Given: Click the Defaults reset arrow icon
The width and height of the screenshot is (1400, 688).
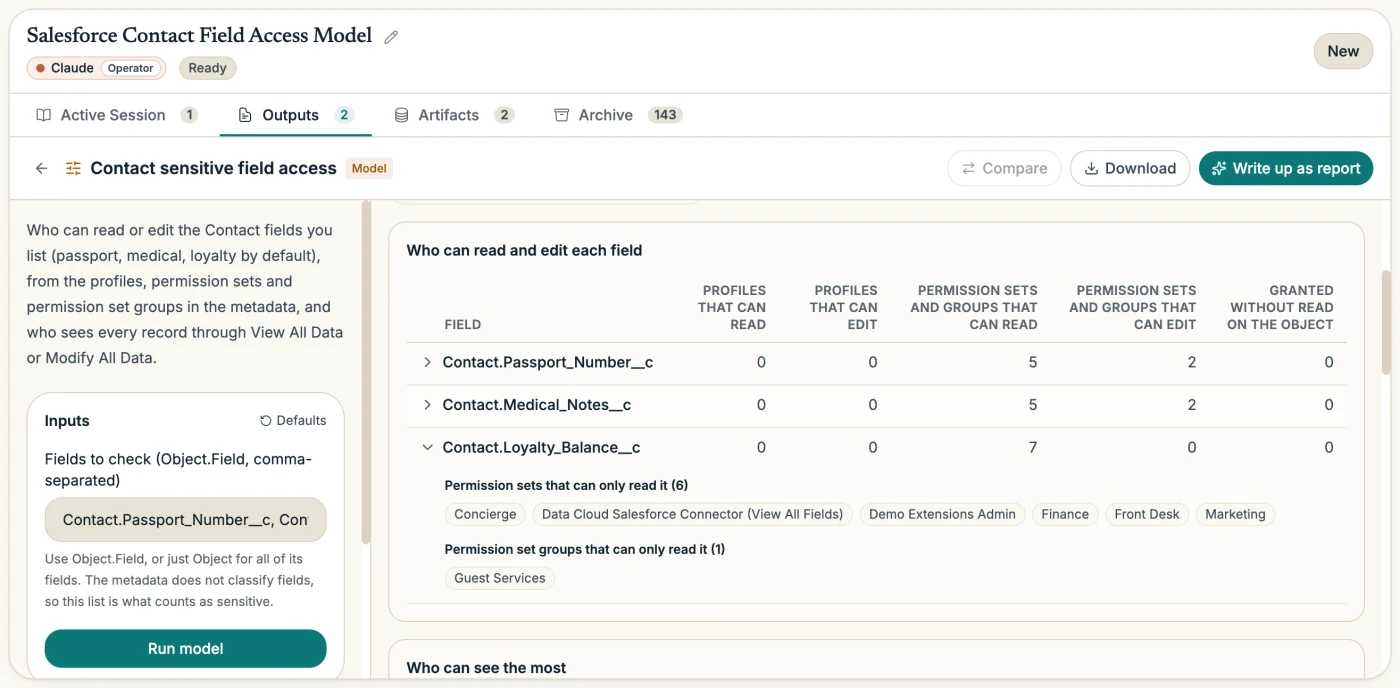Looking at the screenshot, I should (265, 421).
